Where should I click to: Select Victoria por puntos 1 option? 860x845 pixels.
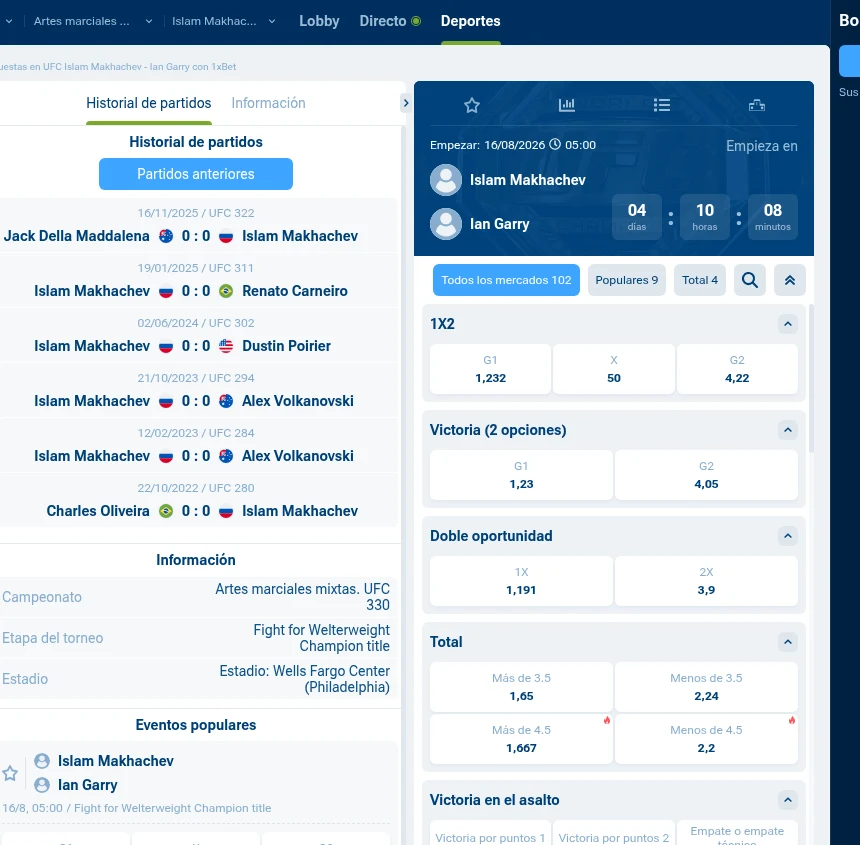tap(490, 833)
